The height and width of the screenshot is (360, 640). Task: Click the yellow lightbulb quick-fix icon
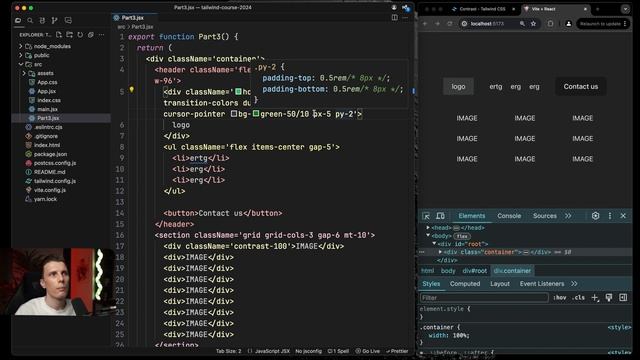tap(131, 89)
